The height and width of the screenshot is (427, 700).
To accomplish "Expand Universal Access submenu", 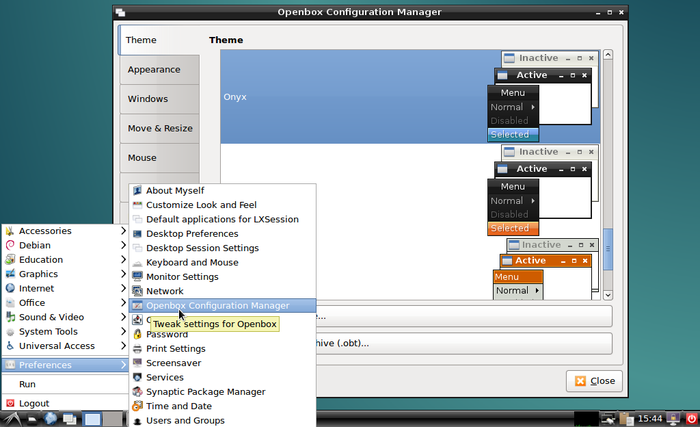I will pos(65,346).
